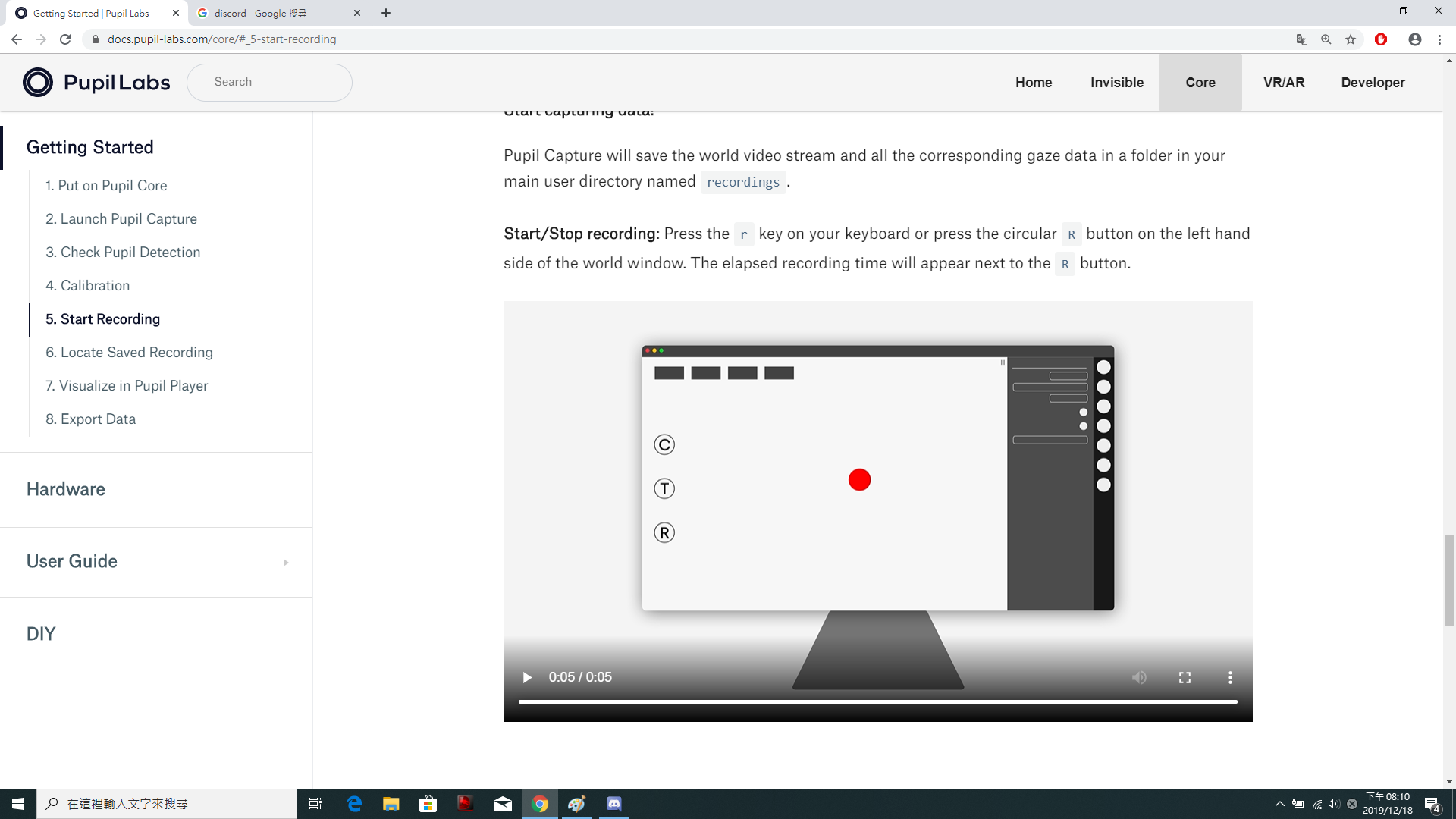
Task: Open the notification center icon
Action: 1432,805
